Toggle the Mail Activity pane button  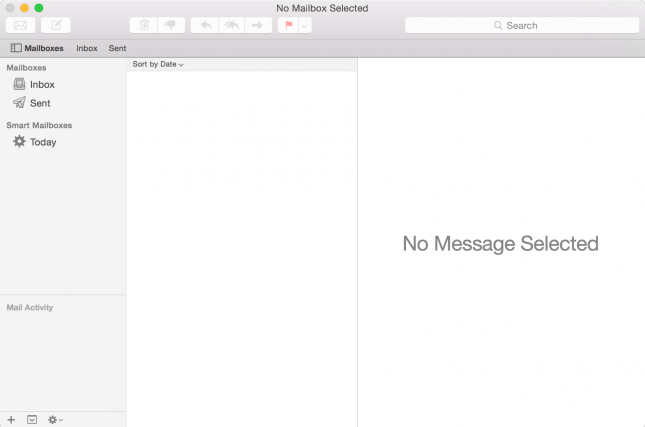click(32, 420)
